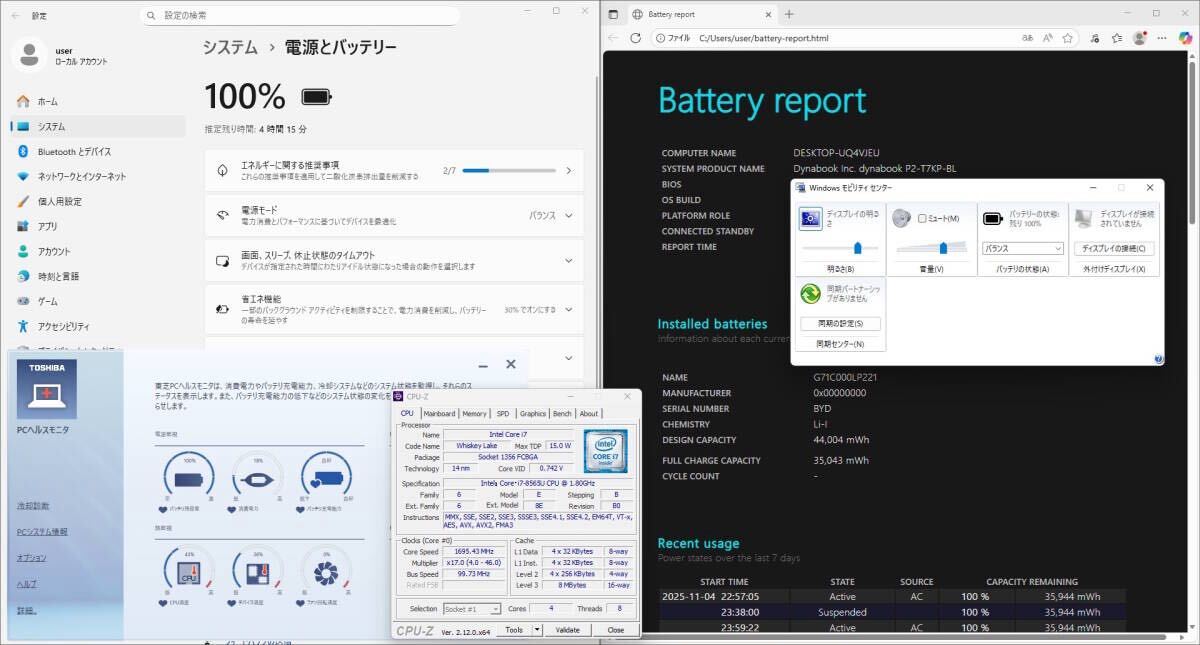This screenshot has height=645, width=1200.
Task: Expand 画面、スリープ、休止状態のタイムアウト section
Action: (x=568, y=260)
